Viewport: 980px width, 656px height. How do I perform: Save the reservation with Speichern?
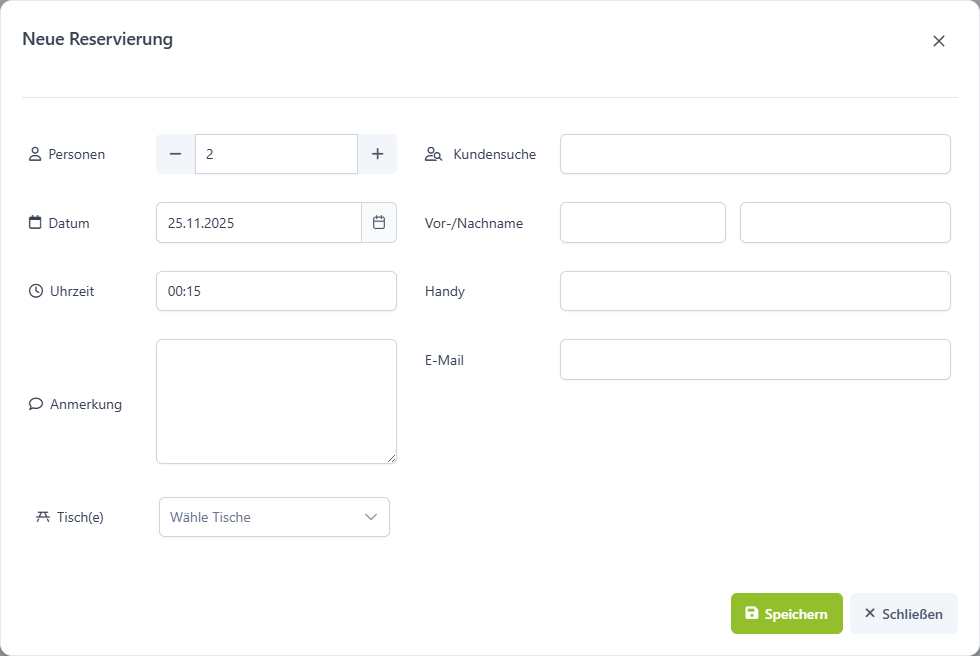786,614
